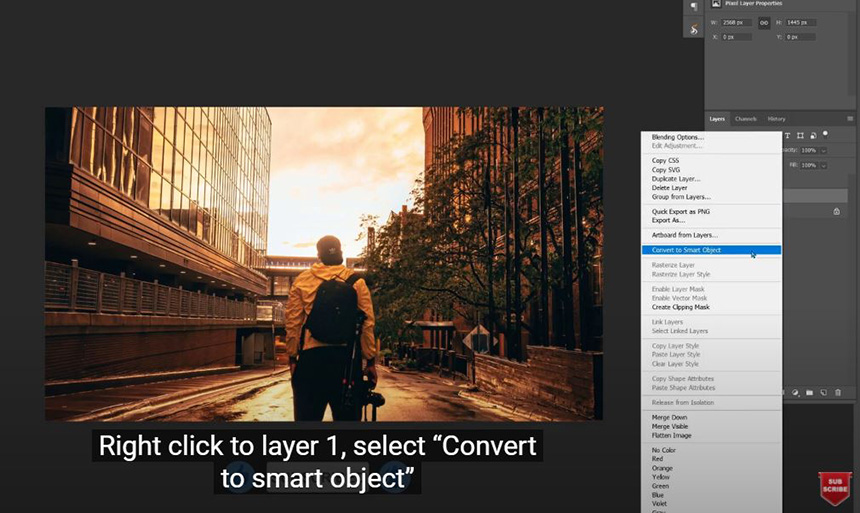This screenshot has height=513, width=860.
Task: Open the Layers panel options menu
Action: pos(850,119)
